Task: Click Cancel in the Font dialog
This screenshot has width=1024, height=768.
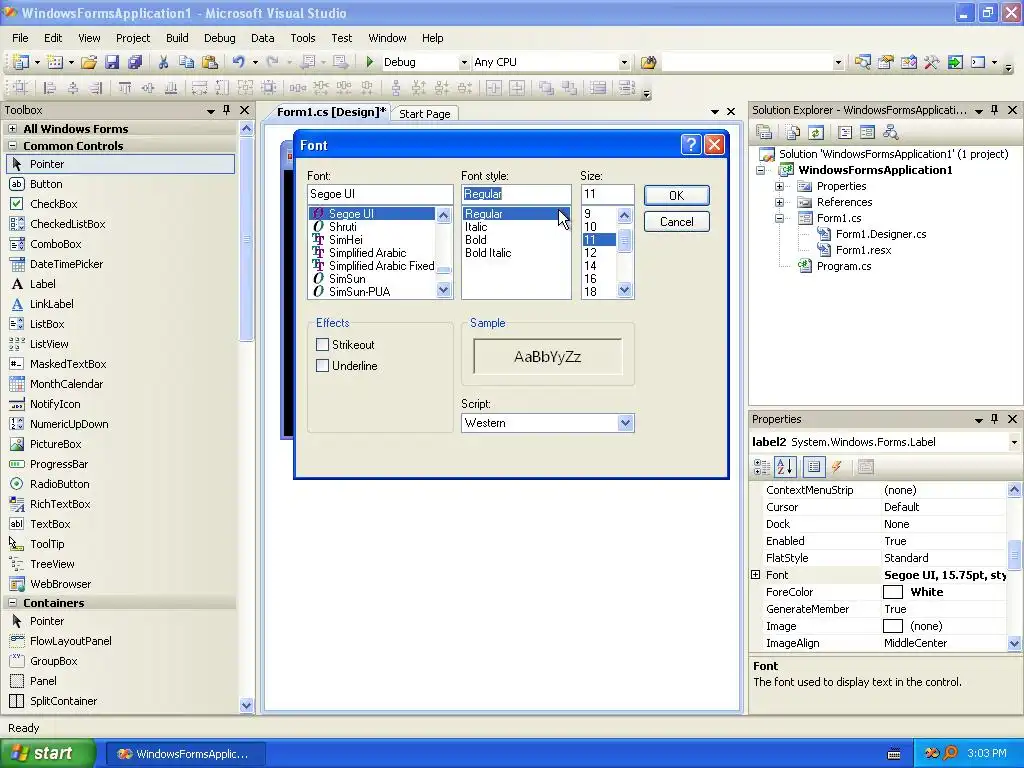Action: click(x=677, y=221)
